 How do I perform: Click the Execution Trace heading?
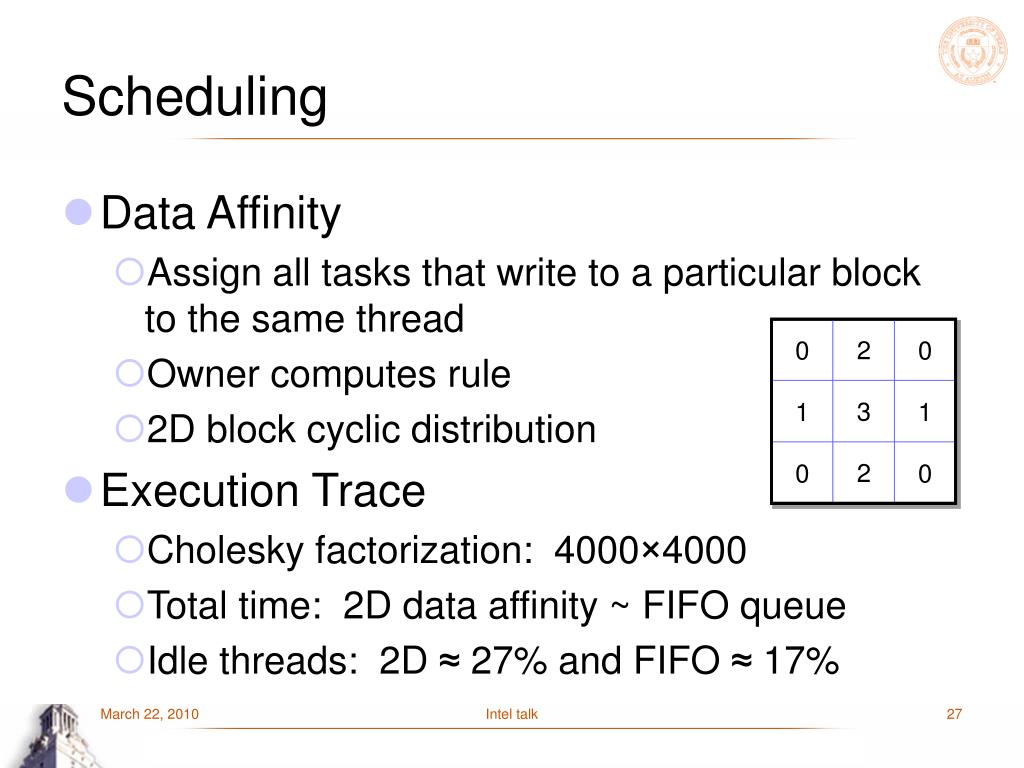tap(263, 490)
